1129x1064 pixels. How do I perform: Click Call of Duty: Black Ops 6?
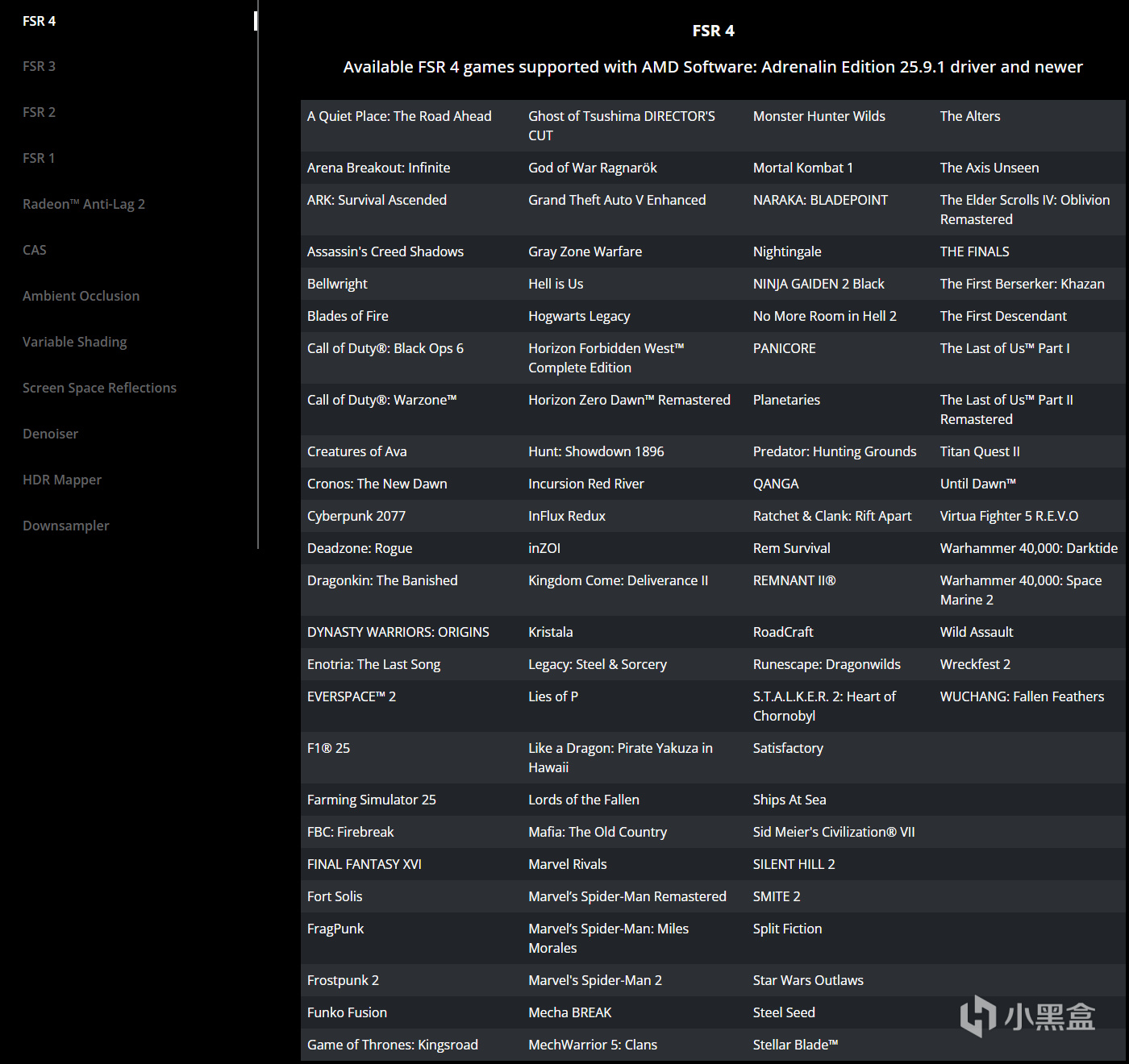(x=385, y=348)
